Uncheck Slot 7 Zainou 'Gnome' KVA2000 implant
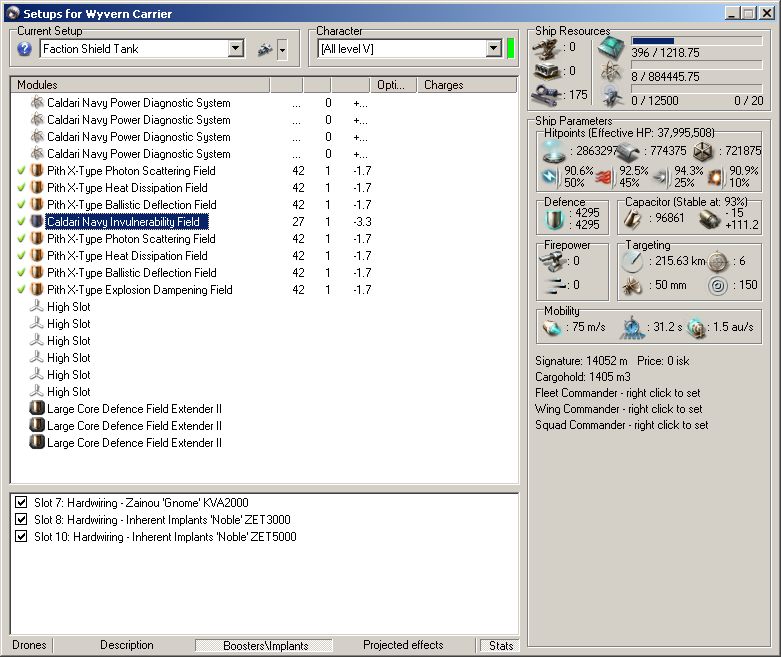Image resolution: width=781 pixels, height=657 pixels. pyautogui.click(x=21, y=503)
